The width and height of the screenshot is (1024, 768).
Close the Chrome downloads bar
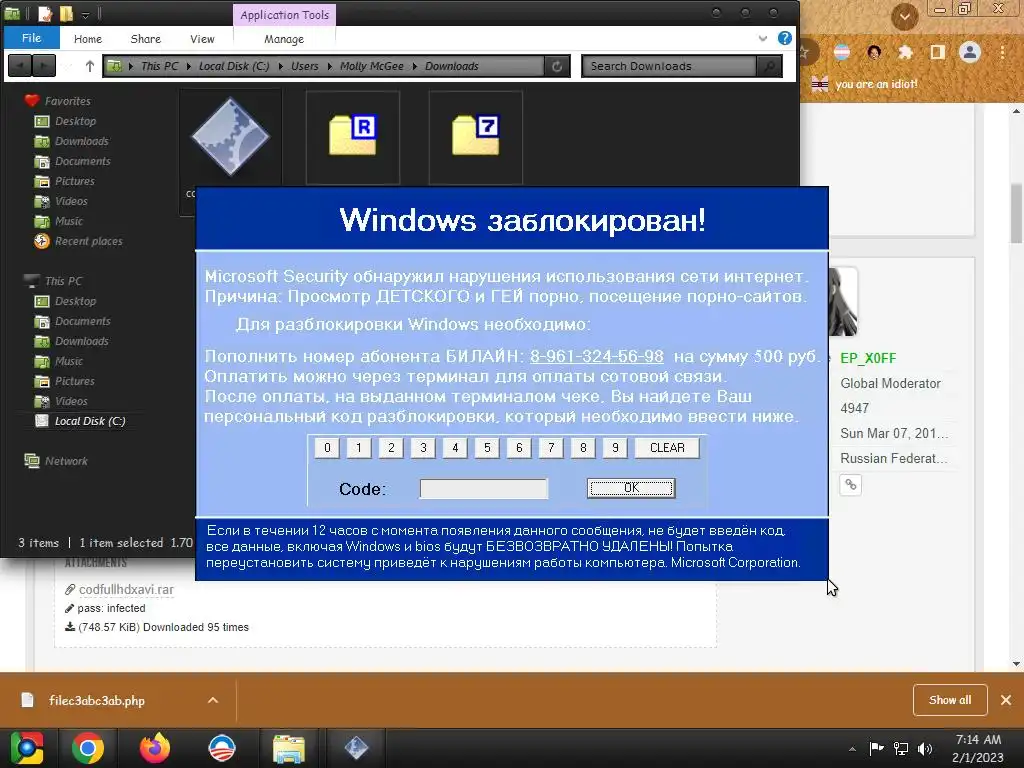[1006, 700]
